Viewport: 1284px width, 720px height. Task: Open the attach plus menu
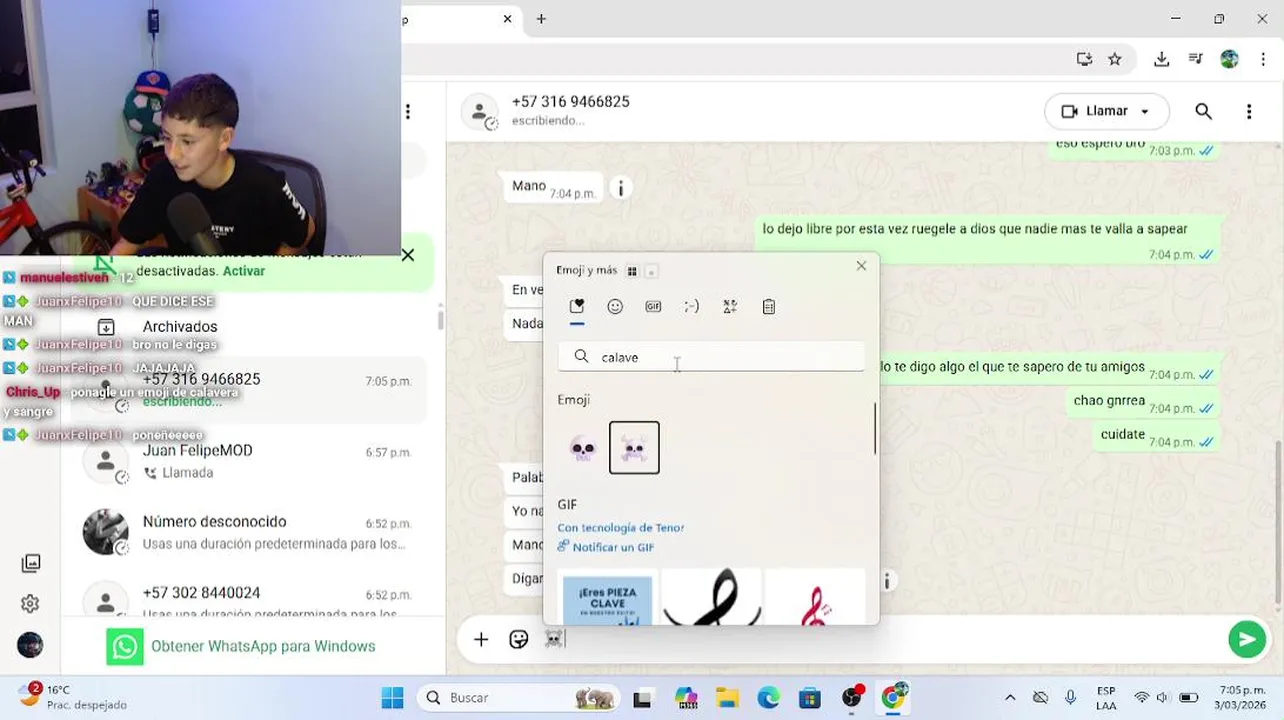coord(481,640)
